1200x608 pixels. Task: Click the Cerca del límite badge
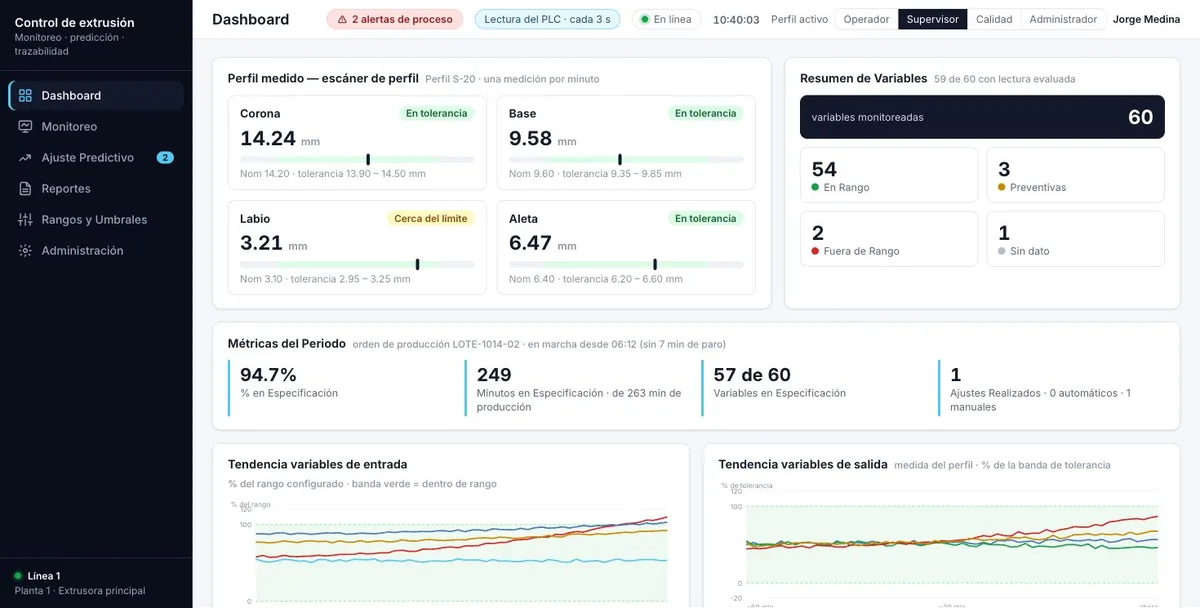click(430, 219)
